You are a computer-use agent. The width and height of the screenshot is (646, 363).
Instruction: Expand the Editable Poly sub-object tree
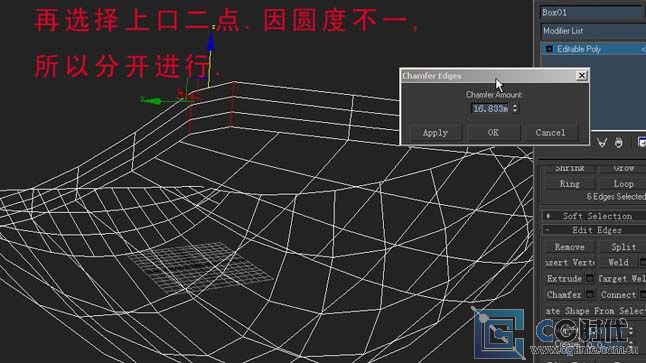(x=549, y=49)
